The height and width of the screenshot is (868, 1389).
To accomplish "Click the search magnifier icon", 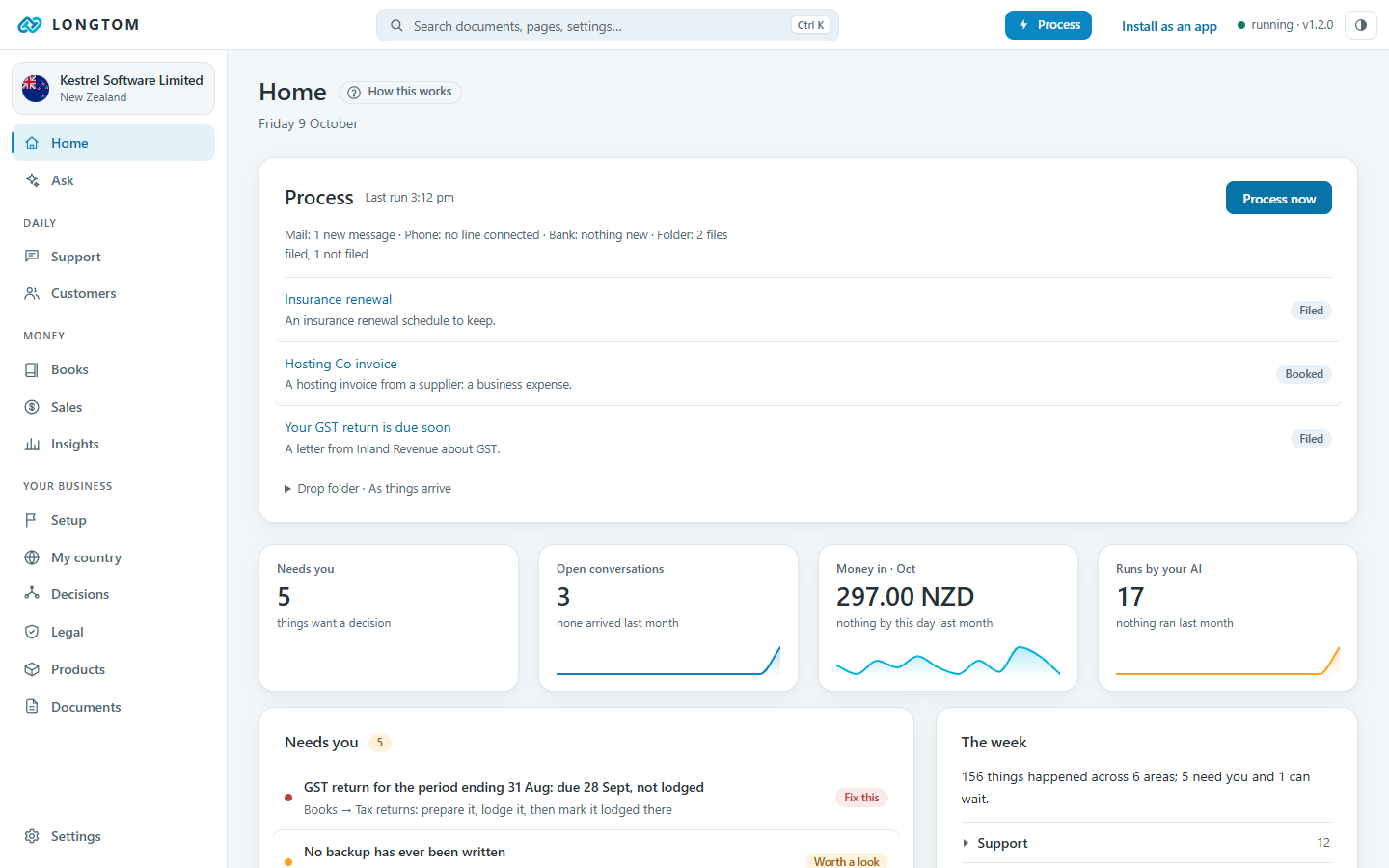I will [396, 26].
